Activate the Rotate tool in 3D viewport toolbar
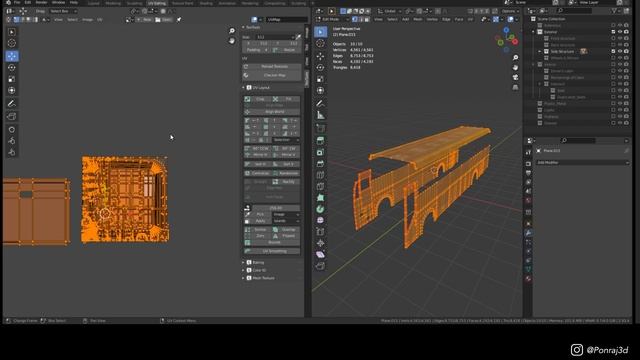Viewport: 640px width, 360px height. coord(320,67)
